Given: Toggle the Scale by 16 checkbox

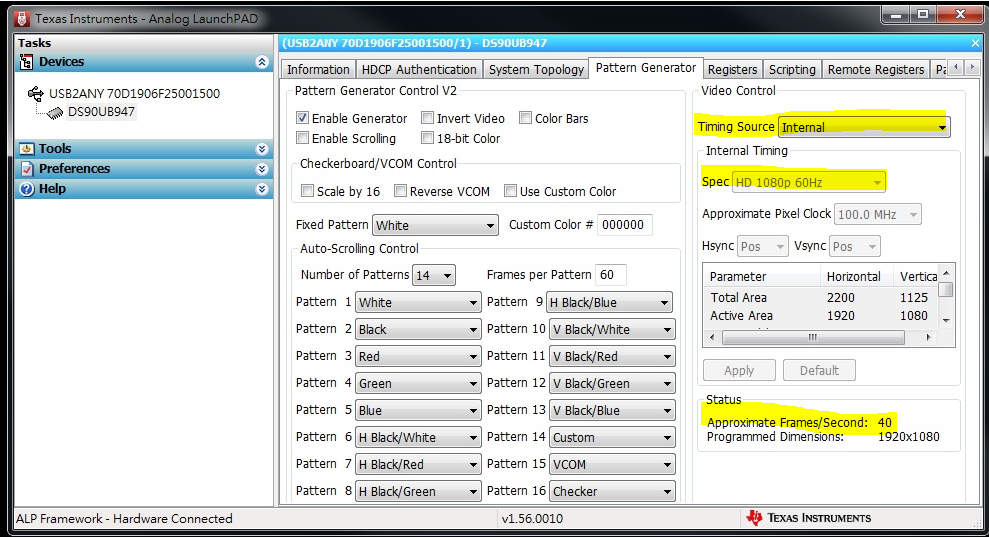Looking at the screenshot, I should click(x=307, y=191).
